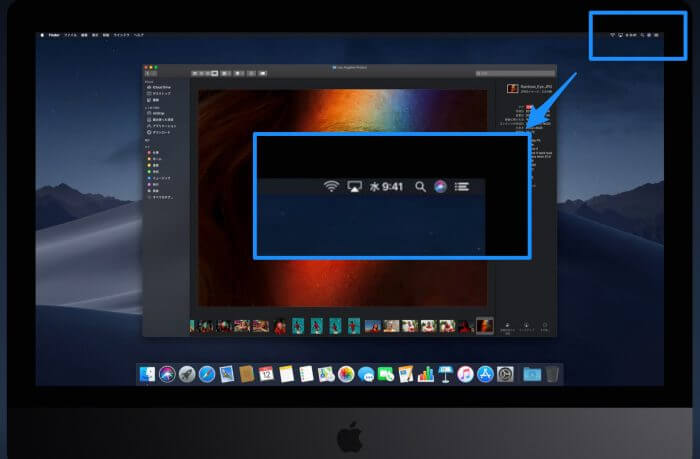Open Downloads folder stack in Dock
The image size is (700, 459).
[x=532, y=374]
